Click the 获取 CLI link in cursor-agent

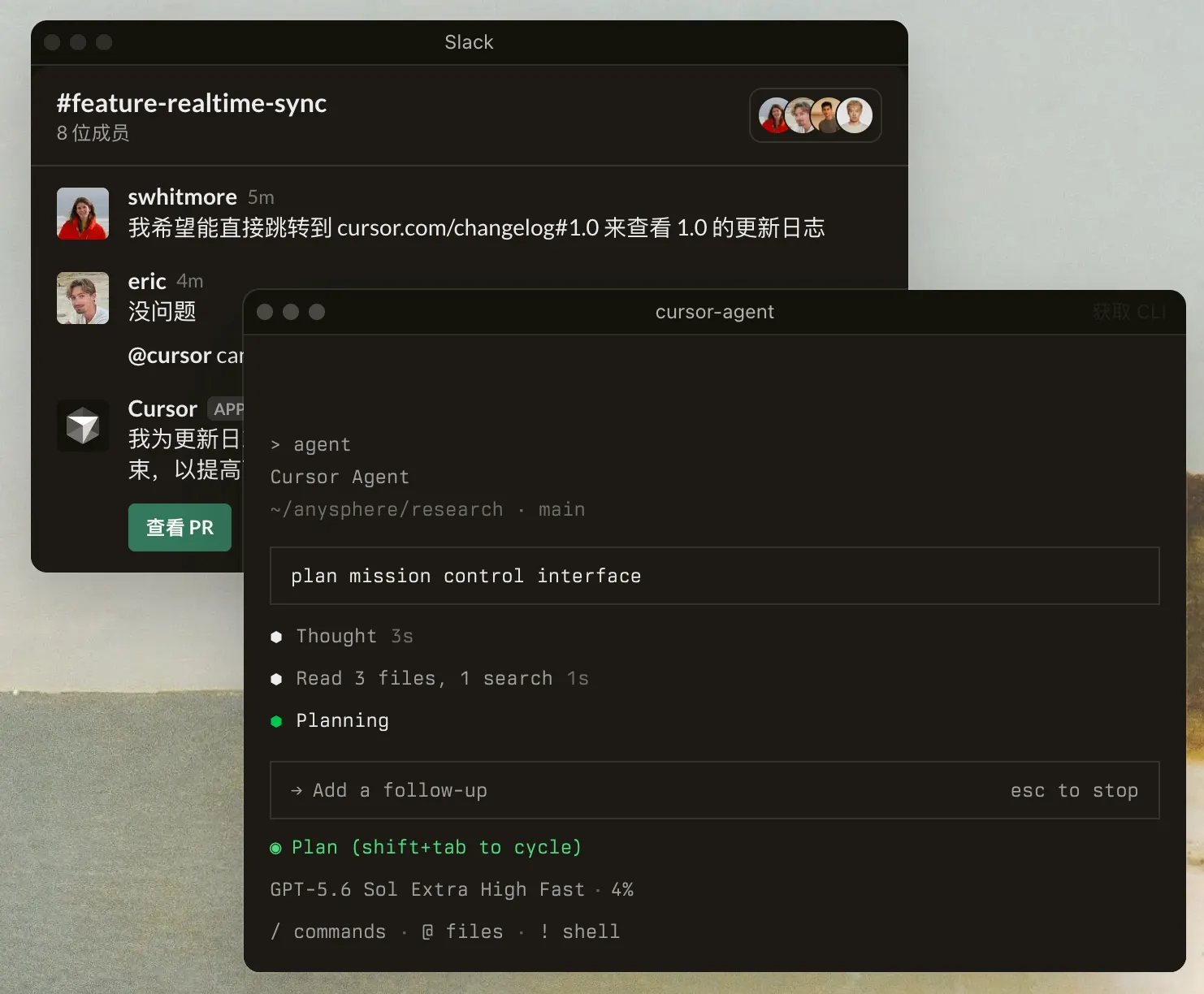point(1129,312)
